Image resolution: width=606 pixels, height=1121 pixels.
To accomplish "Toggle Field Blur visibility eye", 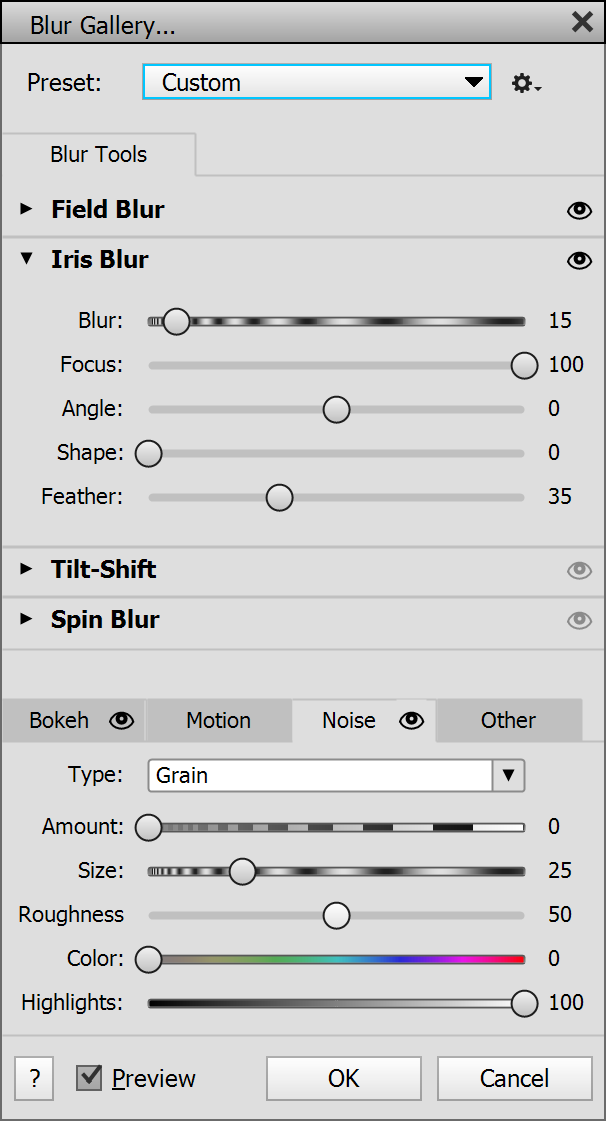I will [x=579, y=210].
